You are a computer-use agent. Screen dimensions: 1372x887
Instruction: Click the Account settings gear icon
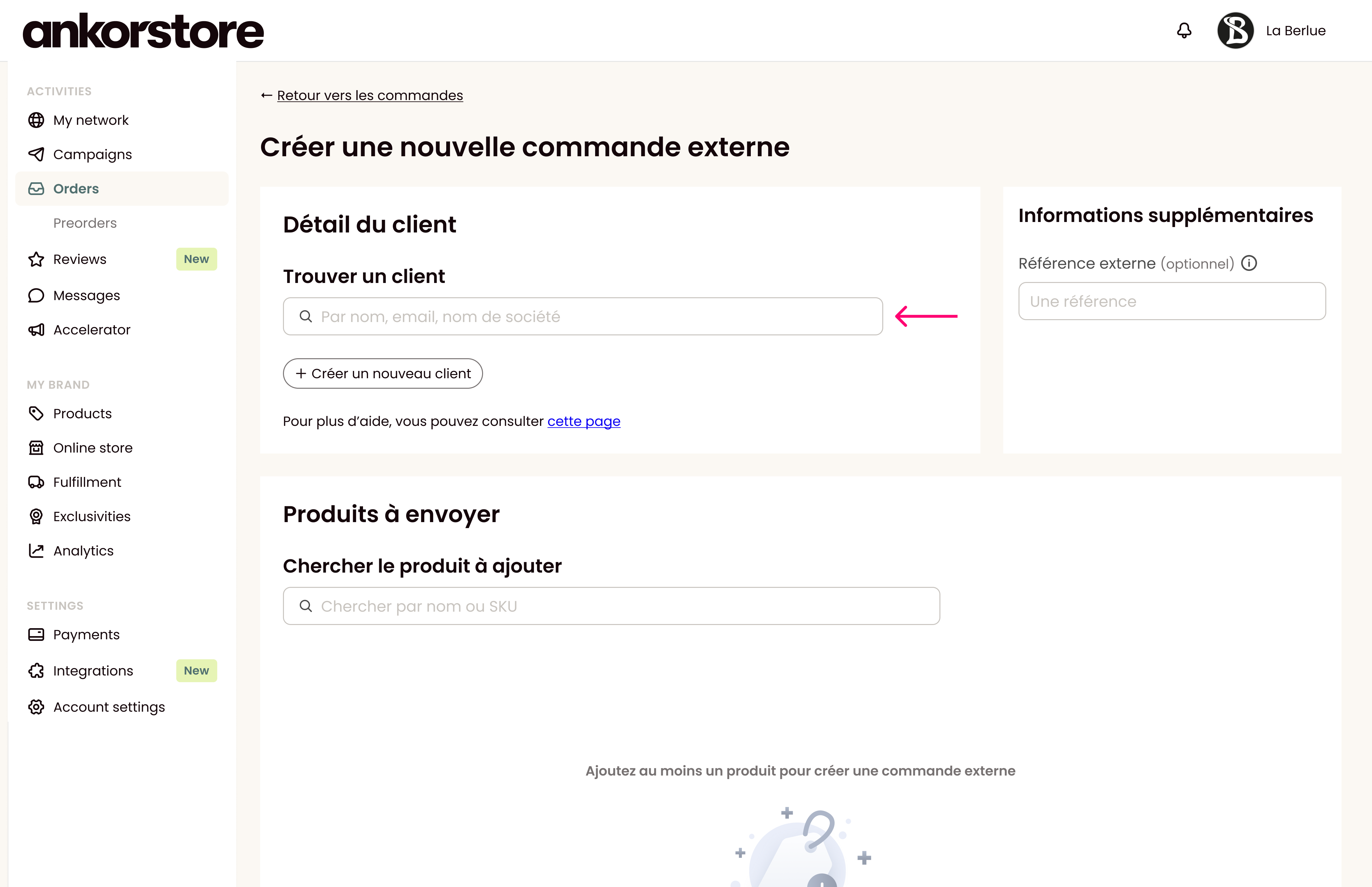point(36,707)
